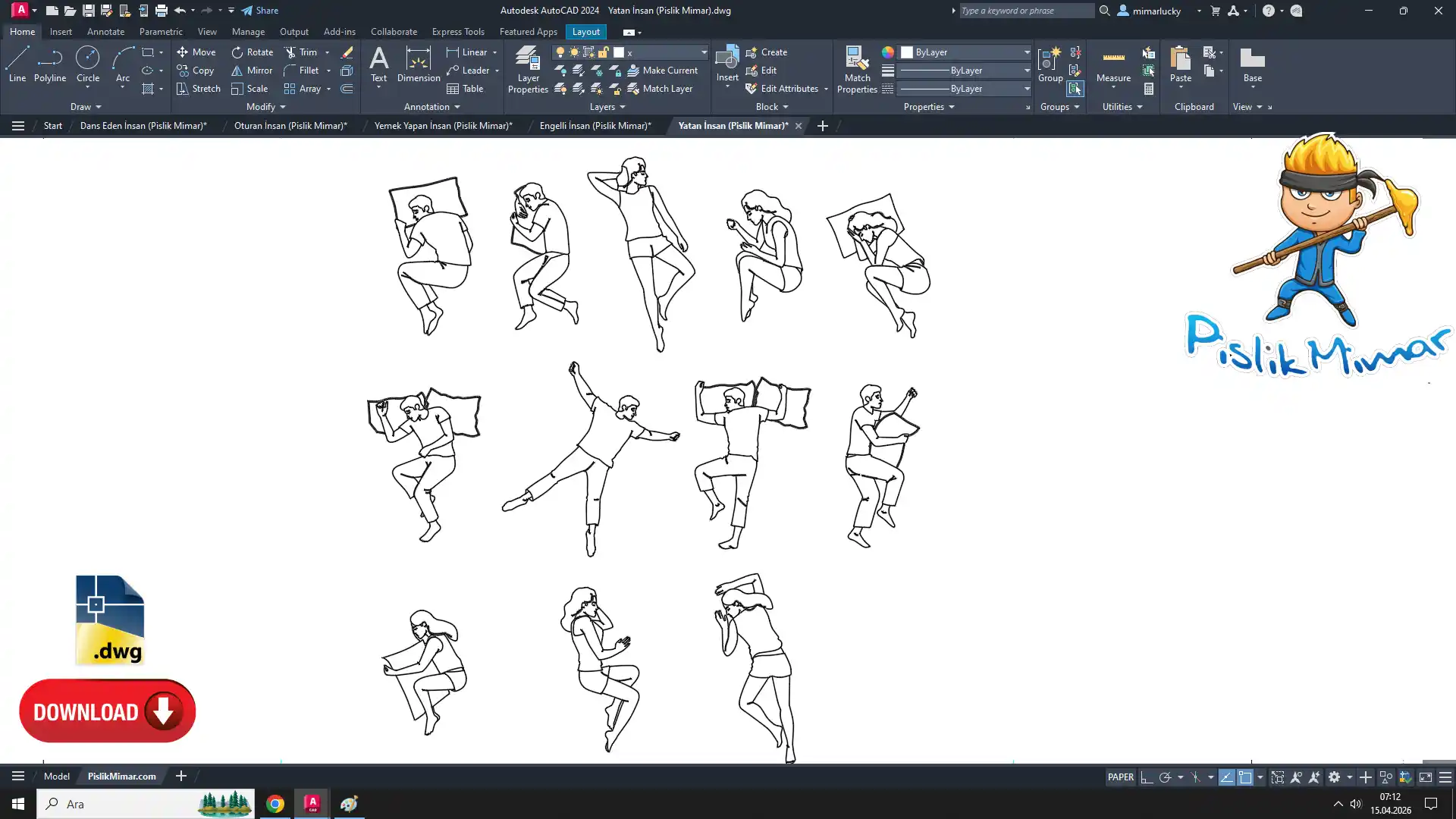Open Layer Properties manager

coord(528,69)
